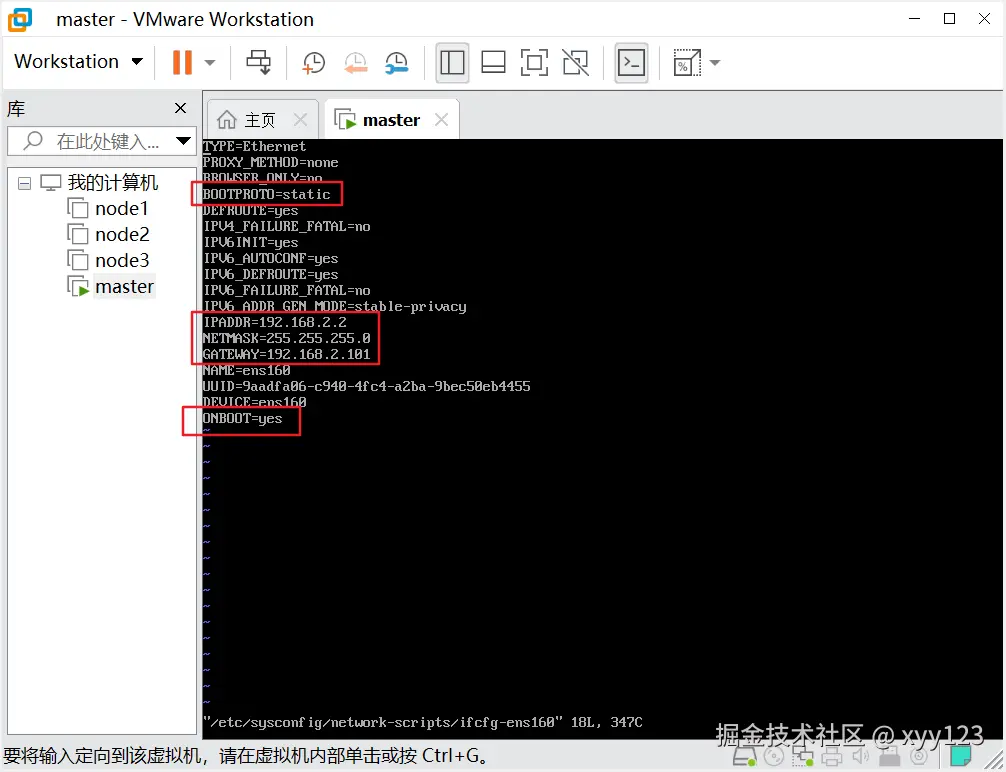Maximize the VMware Workstation window
This screenshot has height=772, width=1006.
pyautogui.click(x=950, y=19)
